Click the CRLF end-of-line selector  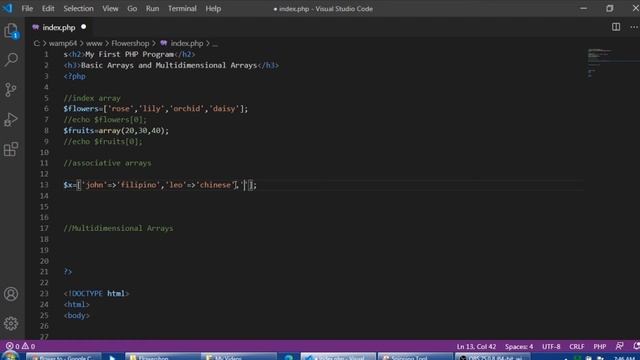click(577, 347)
